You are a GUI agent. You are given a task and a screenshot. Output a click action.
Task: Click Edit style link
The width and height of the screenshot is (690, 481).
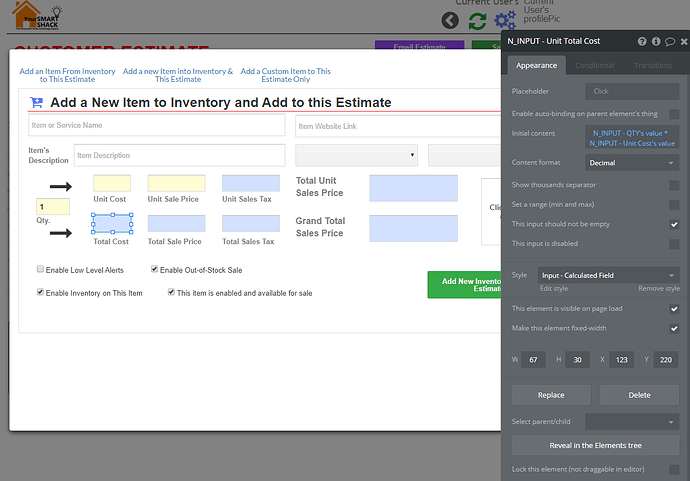554,289
